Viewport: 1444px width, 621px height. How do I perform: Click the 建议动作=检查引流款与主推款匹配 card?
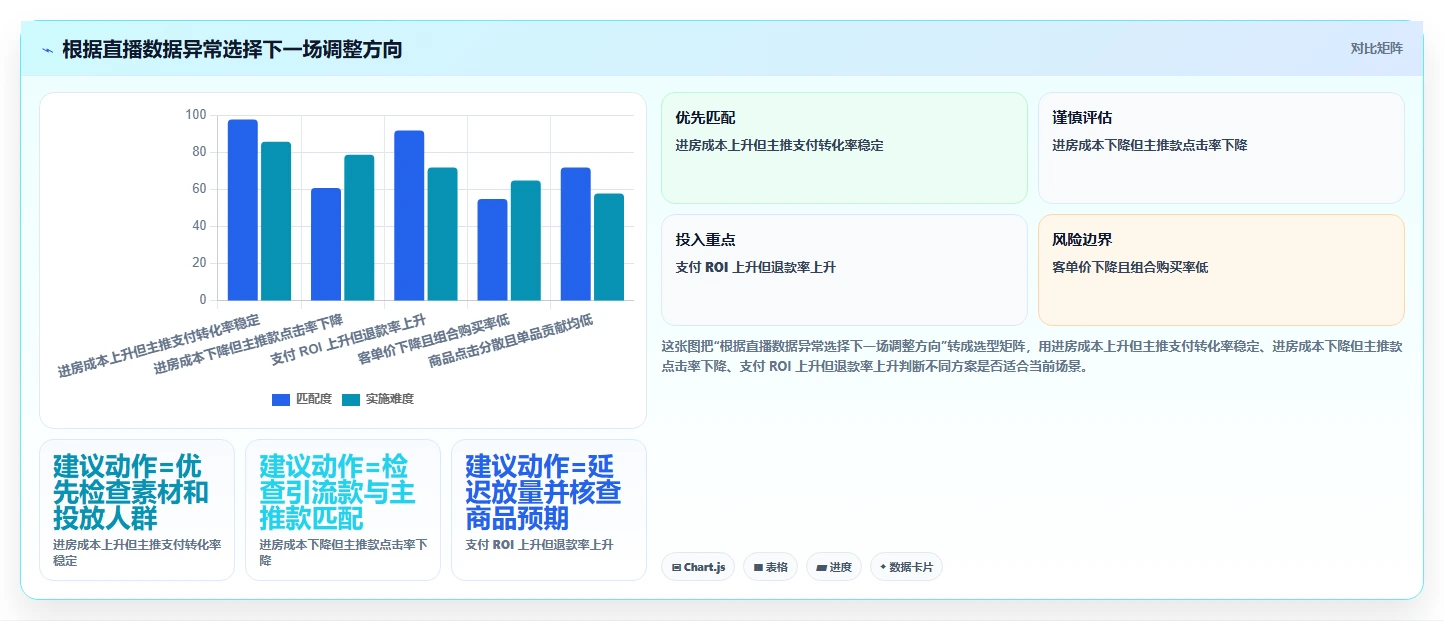point(343,510)
